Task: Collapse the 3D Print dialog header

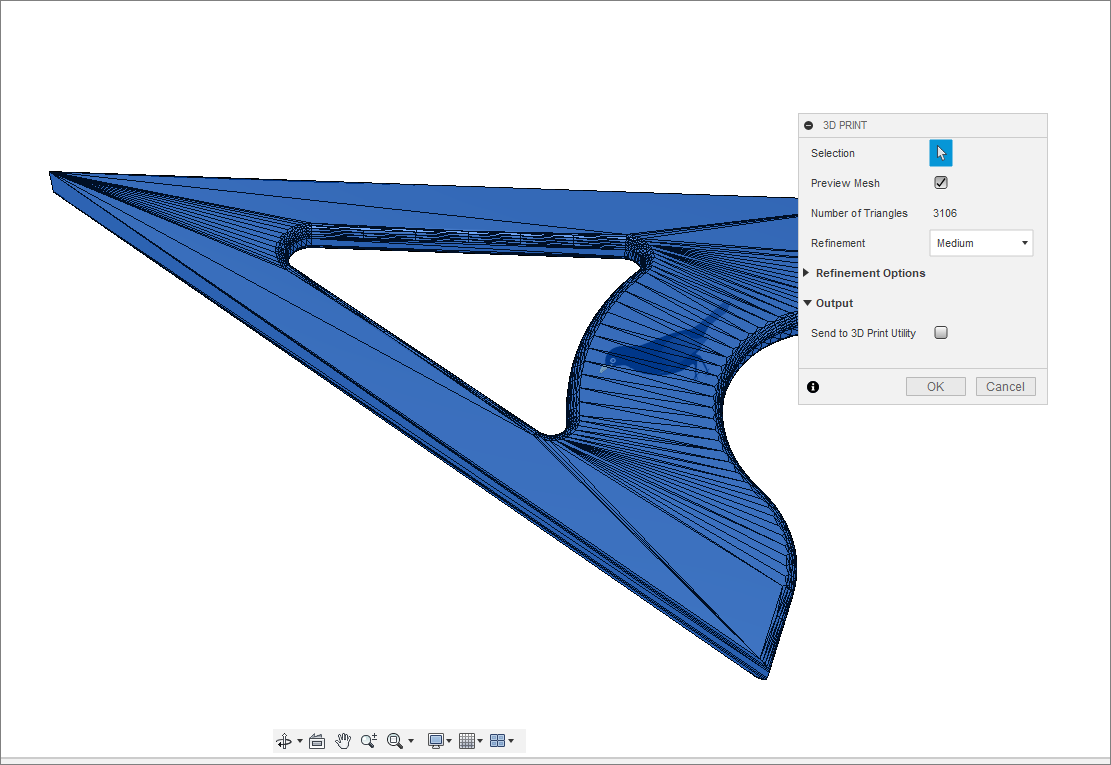Action: (x=808, y=124)
